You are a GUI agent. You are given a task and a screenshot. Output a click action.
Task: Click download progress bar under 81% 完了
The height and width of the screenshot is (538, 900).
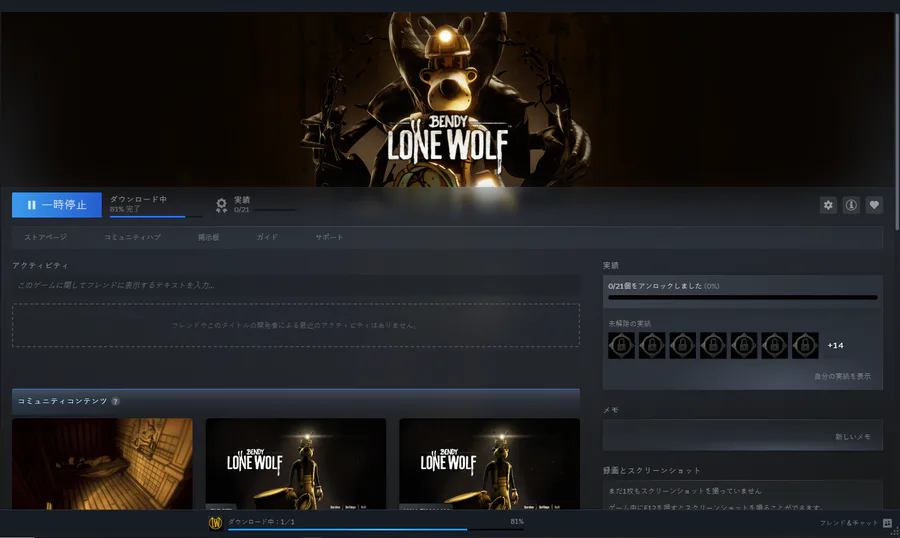[156, 216]
